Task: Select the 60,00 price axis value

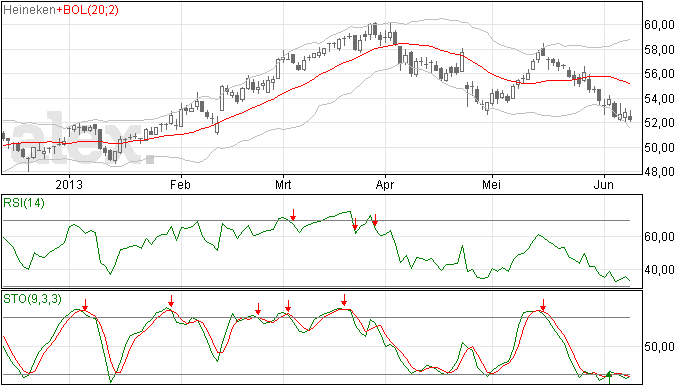Action: [x=660, y=25]
